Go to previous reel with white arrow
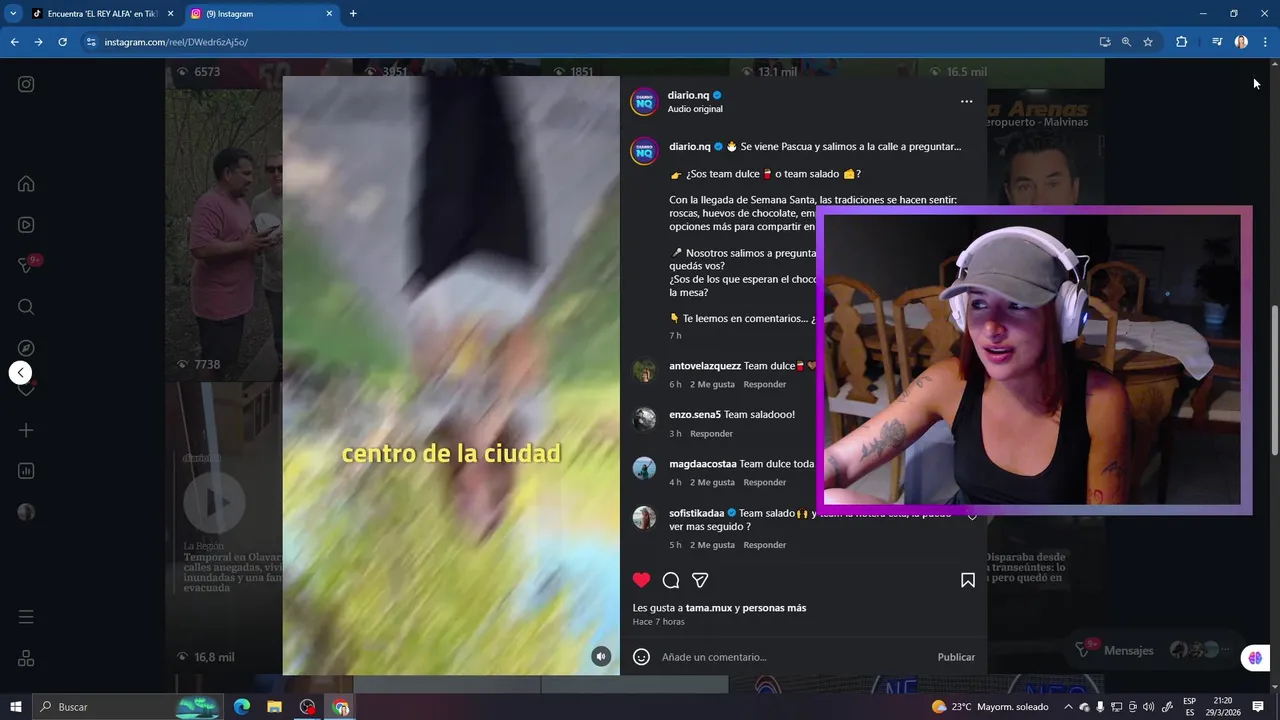The height and width of the screenshot is (720, 1280). coord(20,373)
